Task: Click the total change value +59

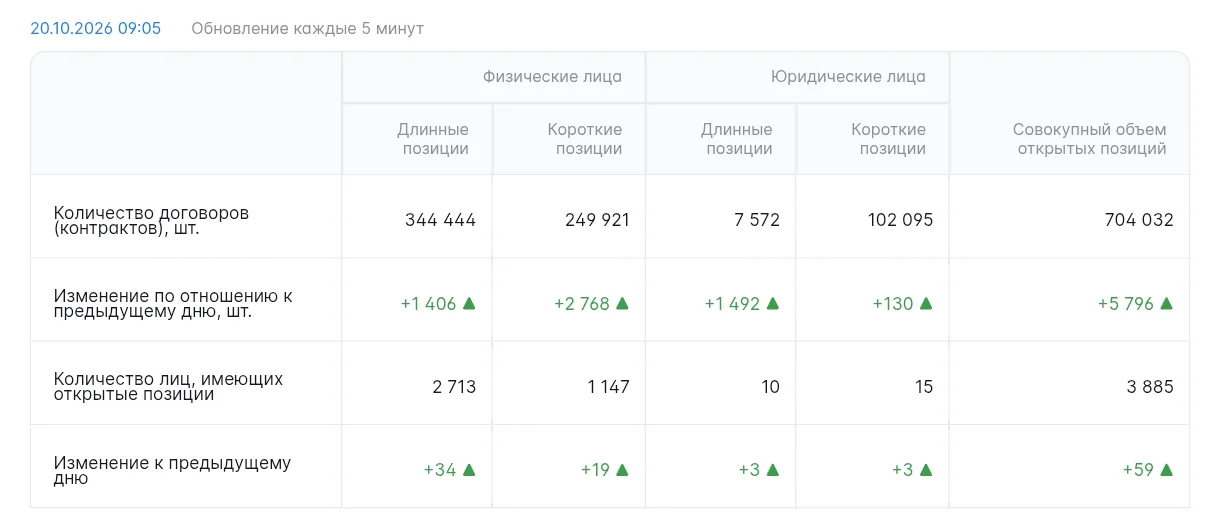Action: (x=1138, y=470)
